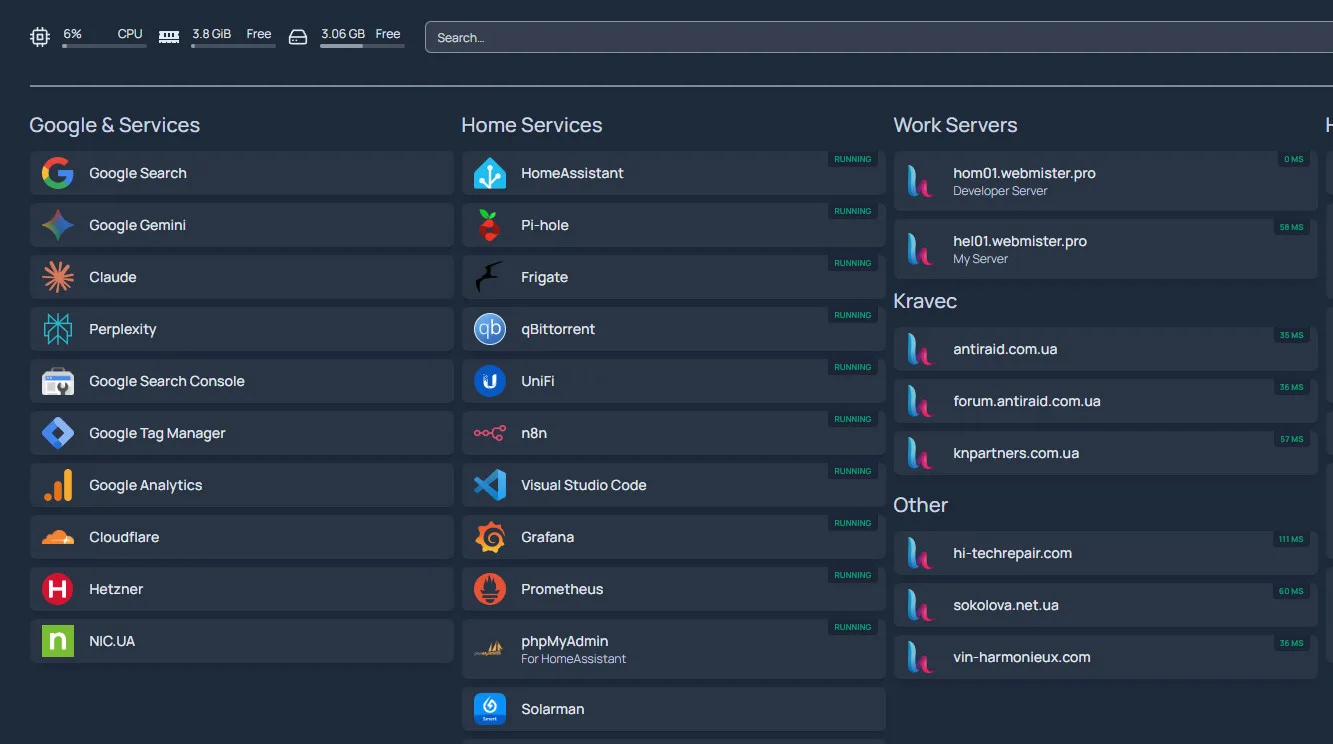Click the RUNNING status on Pi-hole
This screenshot has height=744, width=1333.
pyautogui.click(x=853, y=211)
